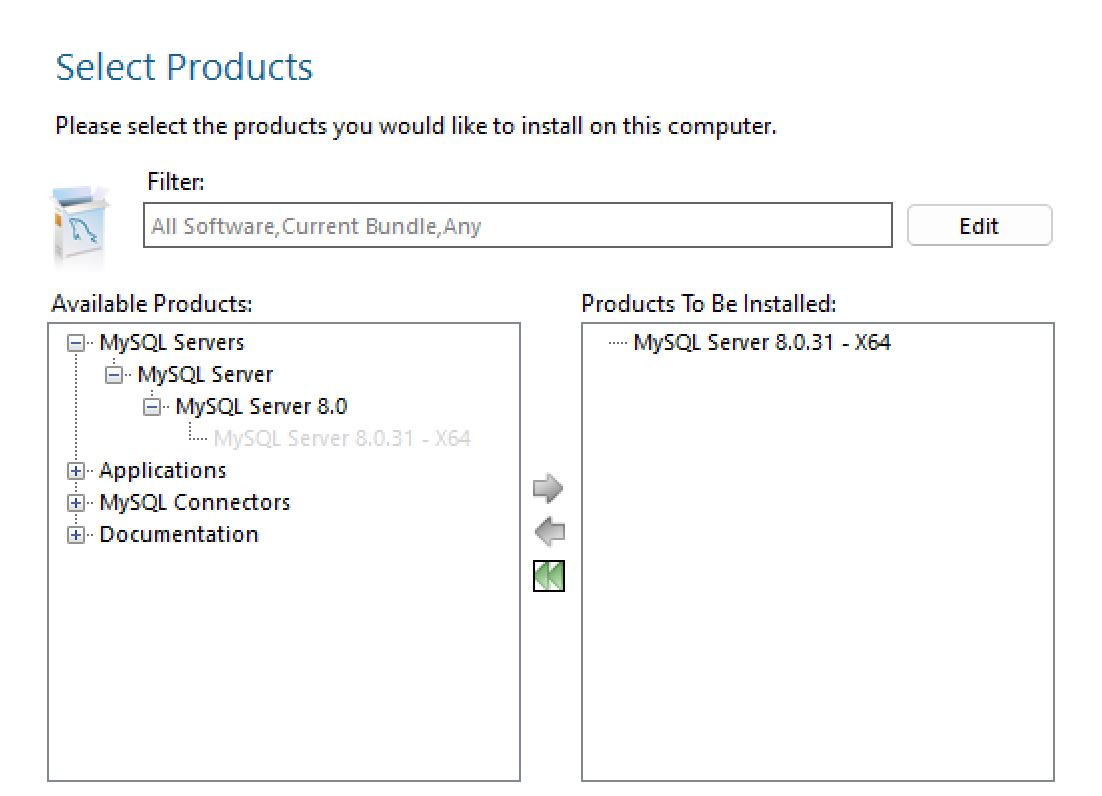Image resolution: width=1102 pixels, height=796 pixels.
Task: Click the left arrow to remove product
Action: pyautogui.click(x=549, y=532)
